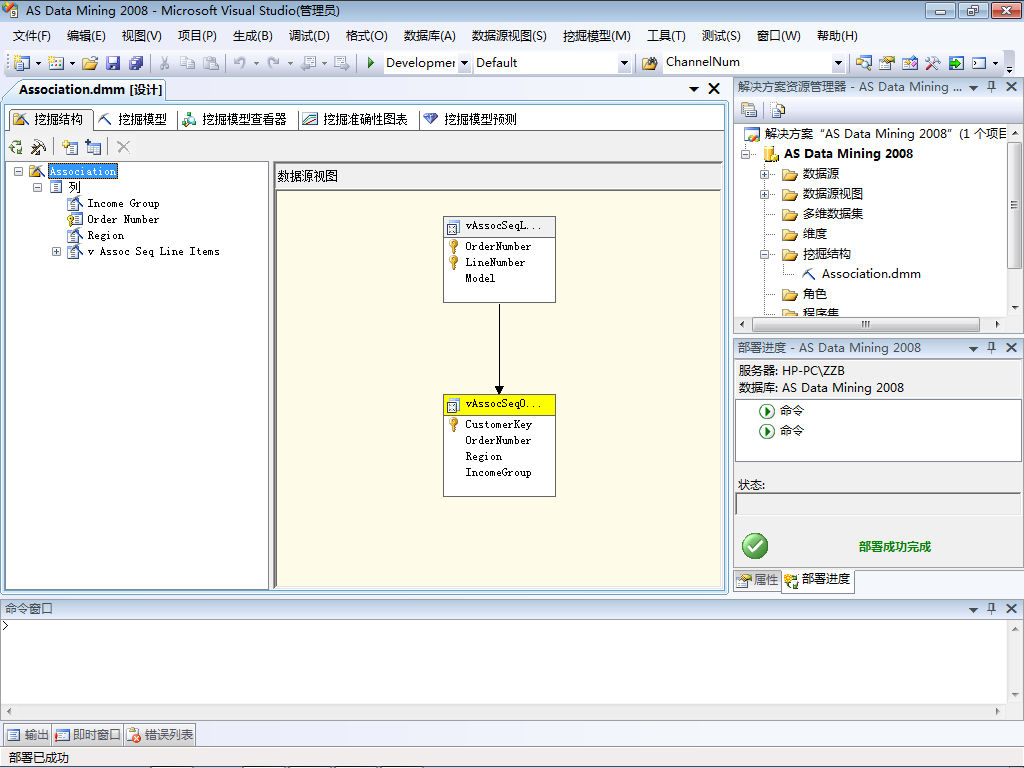Open the 即时窗口 tab
Screen dimensions: 1024x768
pyautogui.click(x=88, y=735)
